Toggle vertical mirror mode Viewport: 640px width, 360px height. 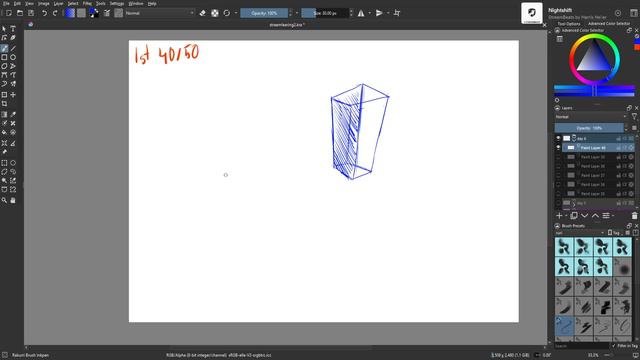[x=379, y=13]
